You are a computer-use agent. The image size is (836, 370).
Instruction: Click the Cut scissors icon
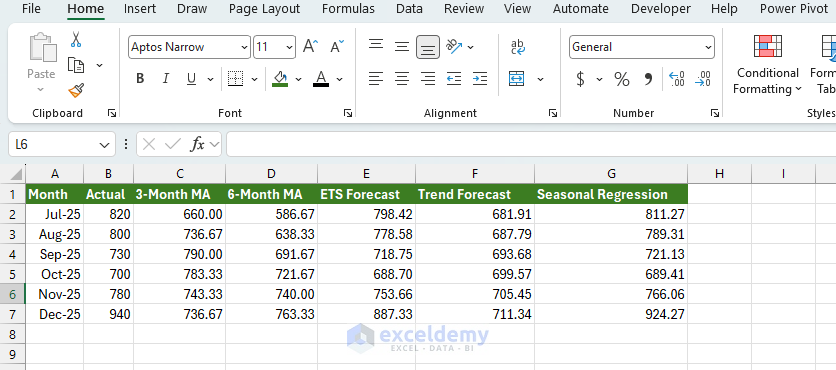(x=76, y=39)
